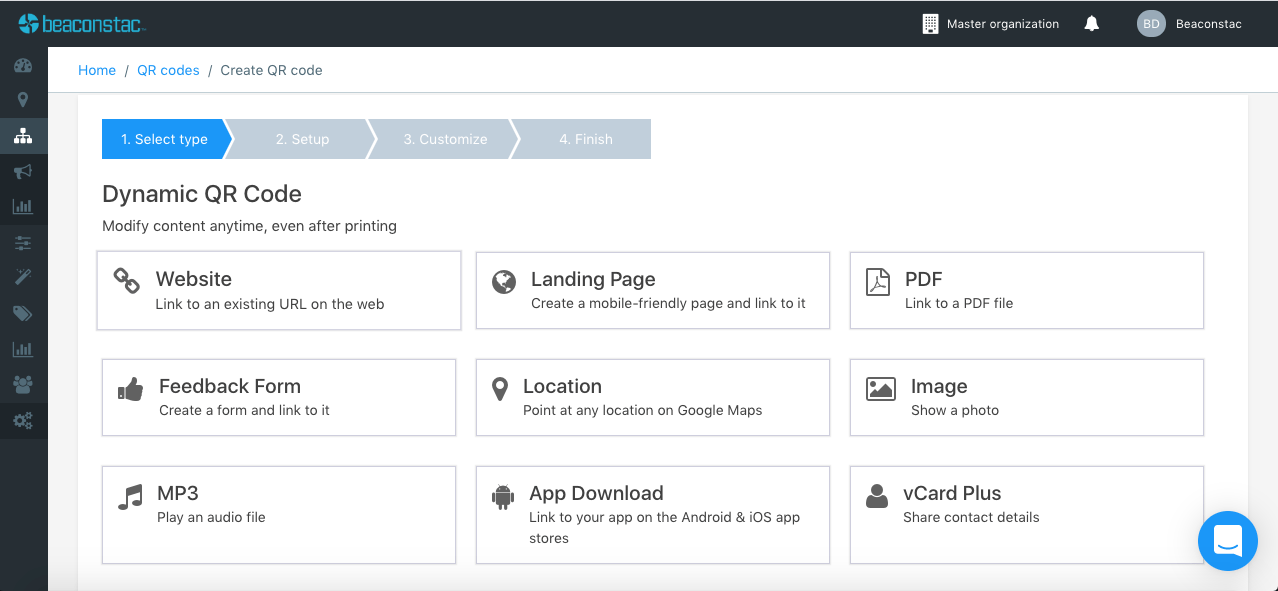
Task: Select step 4 Finish
Action: click(586, 139)
